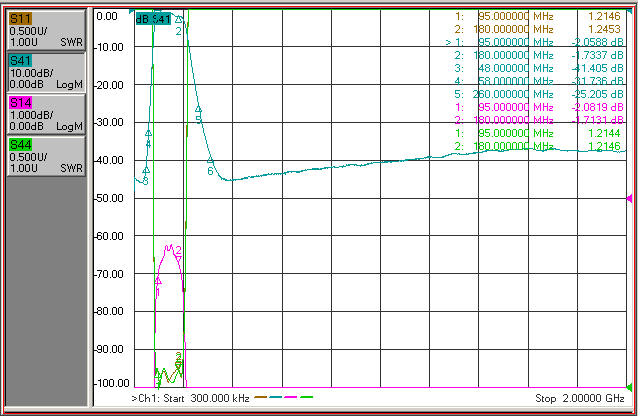Click active marker readout -2.0588 dB

tap(597, 42)
